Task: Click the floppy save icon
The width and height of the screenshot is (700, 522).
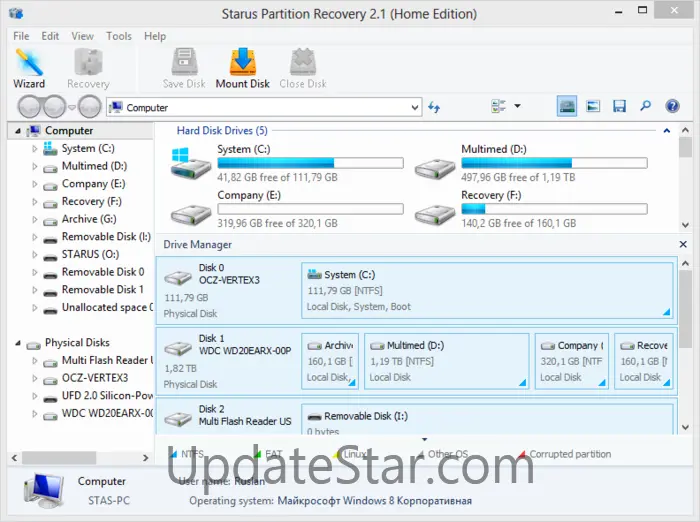Action: point(619,106)
